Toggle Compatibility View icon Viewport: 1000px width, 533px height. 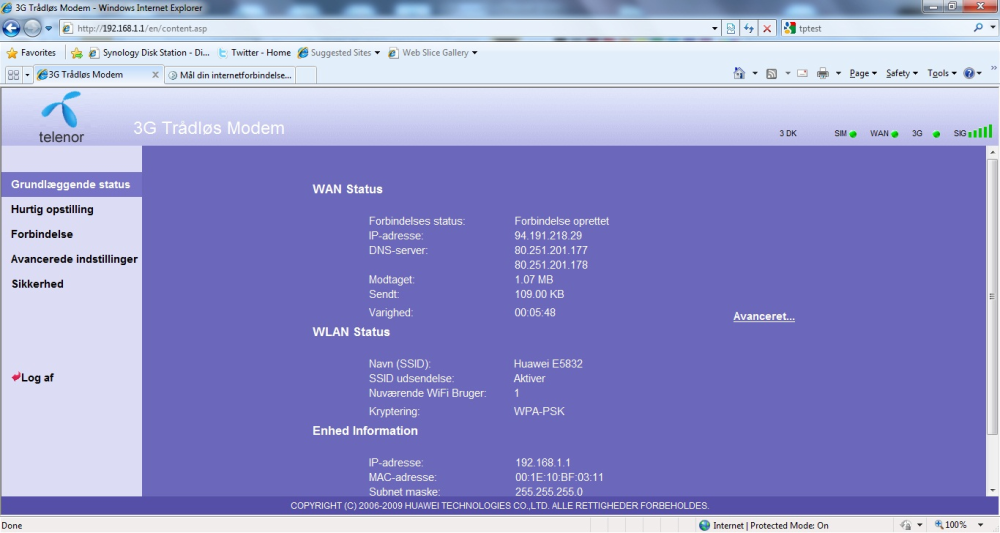pyautogui.click(x=731, y=29)
